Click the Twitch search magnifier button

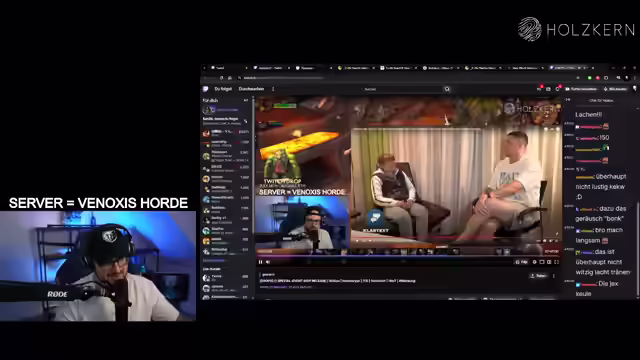click(x=447, y=89)
